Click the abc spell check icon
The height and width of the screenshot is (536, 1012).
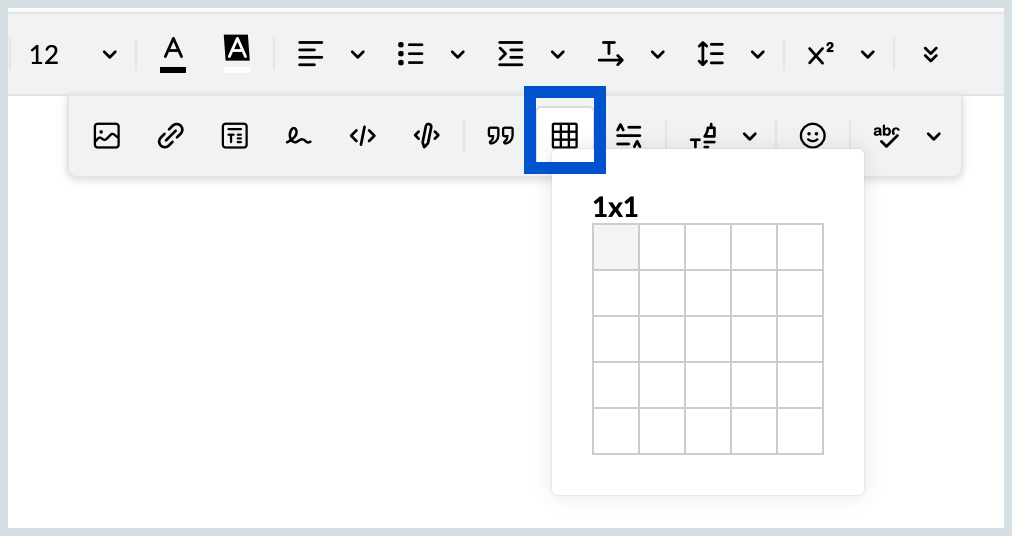click(x=886, y=136)
